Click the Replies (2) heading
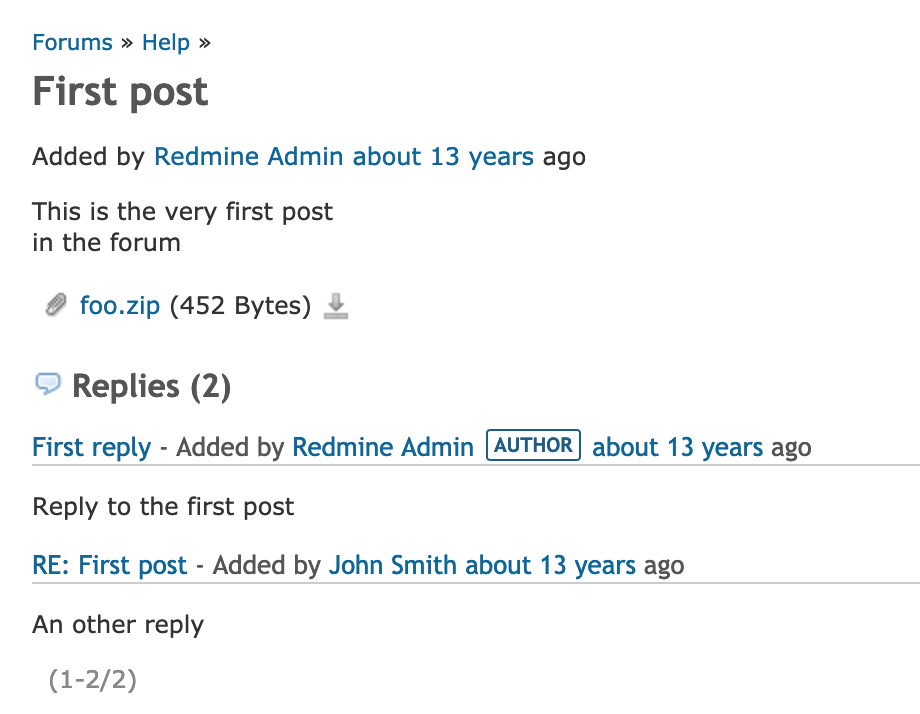Viewport: 920px width, 714px height. click(151, 386)
